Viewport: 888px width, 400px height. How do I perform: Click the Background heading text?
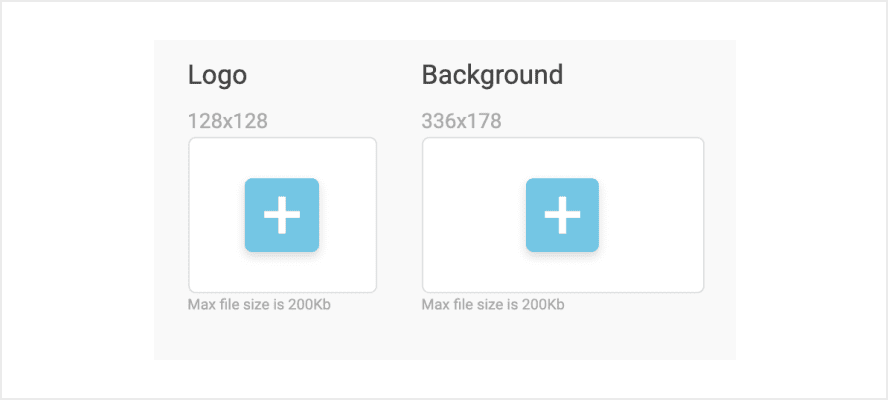[492, 75]
